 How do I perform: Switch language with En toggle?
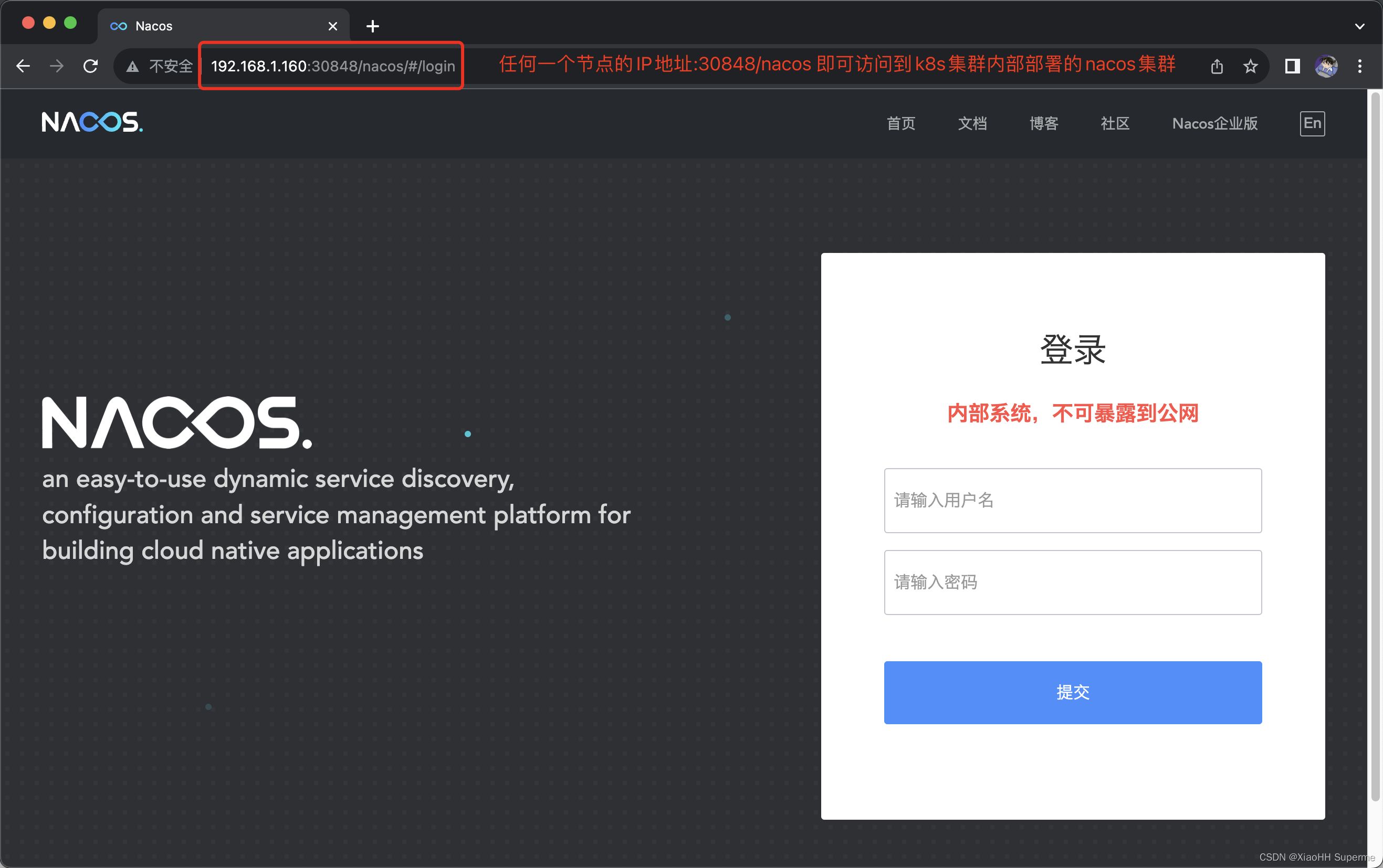tap(1312, 123)
